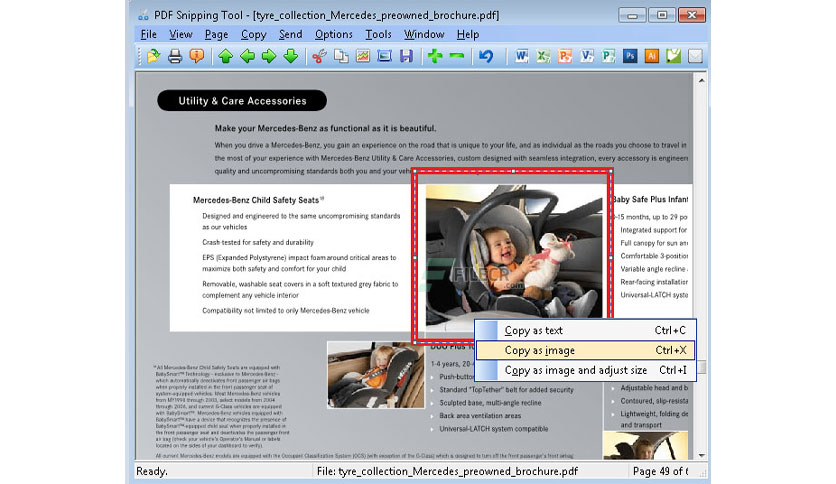This screenshot has height=484, width=836.
Task: Open the Tools menu
Action: point(379,35)
